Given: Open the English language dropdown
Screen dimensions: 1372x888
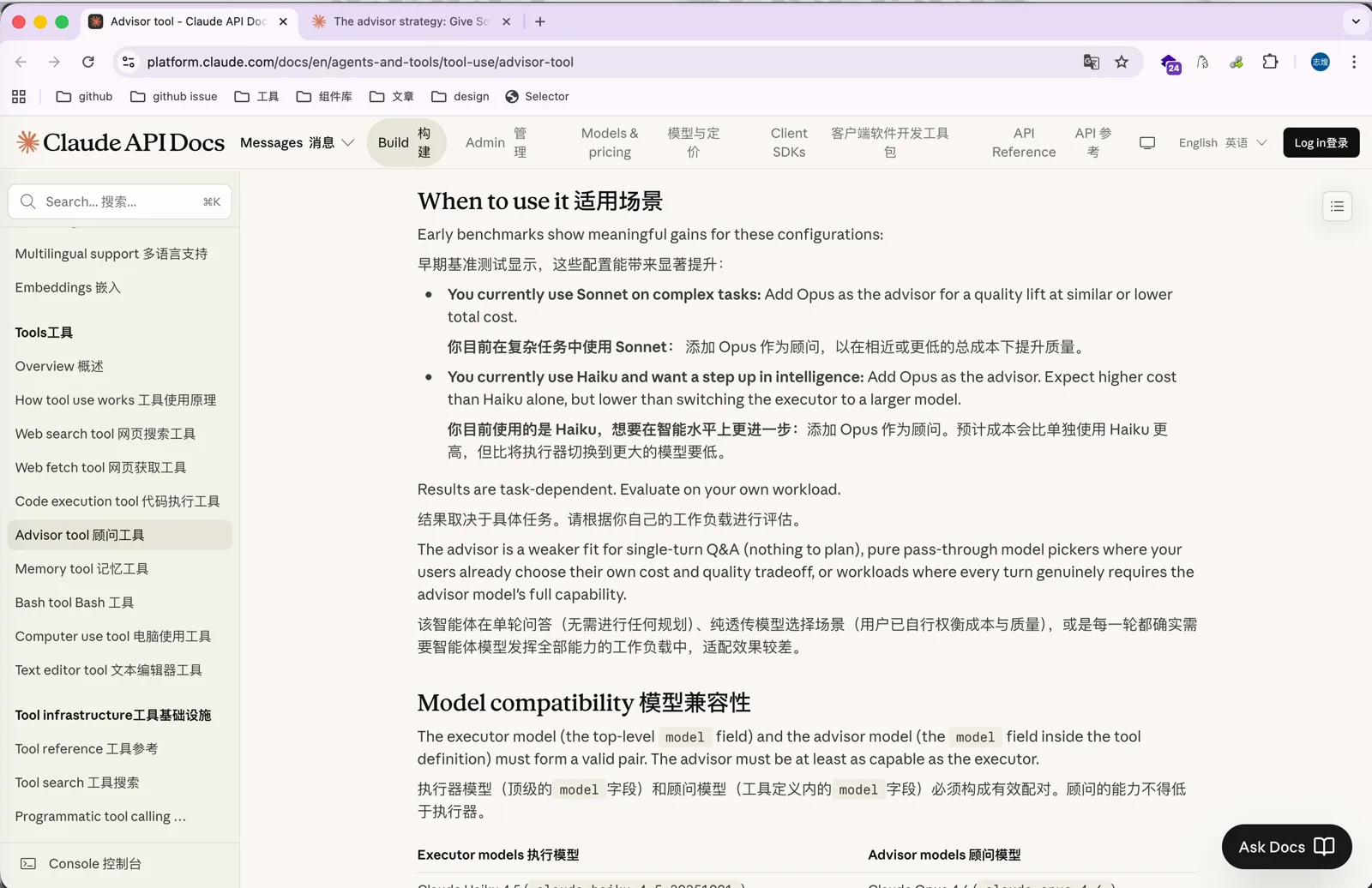Looking at the screenshot, I should click(x=1222, y=143).
